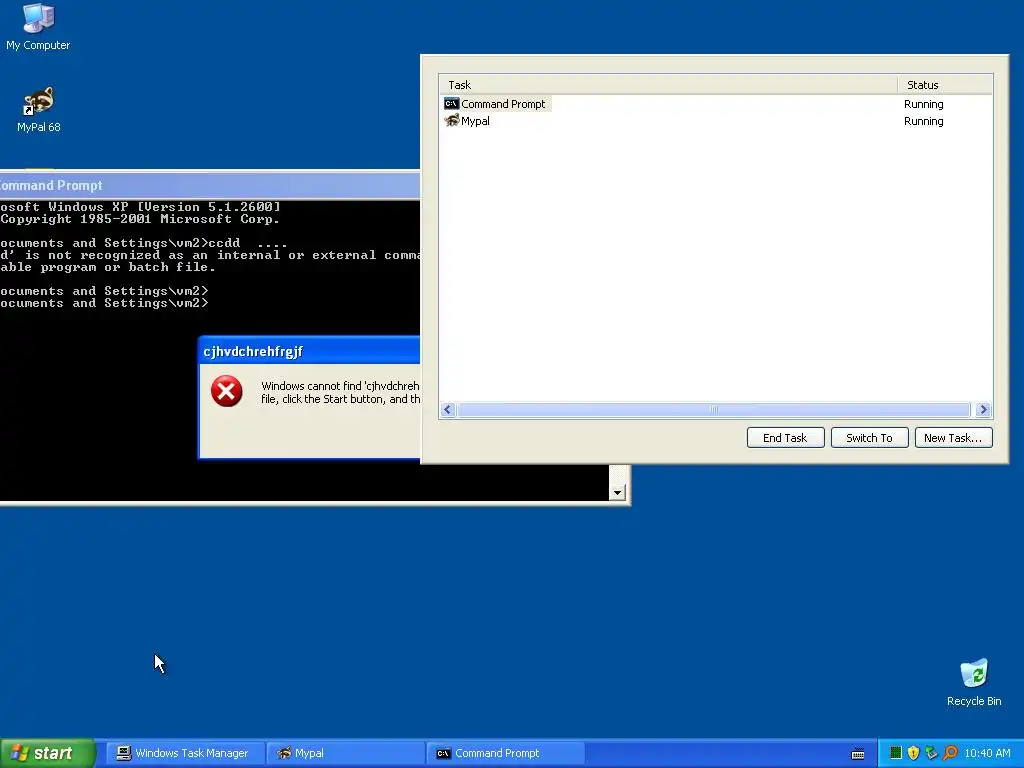Click the task list horizontal scrollbar thumb
The width and height of the screenshot is (1024, 768).
[714, 409]
